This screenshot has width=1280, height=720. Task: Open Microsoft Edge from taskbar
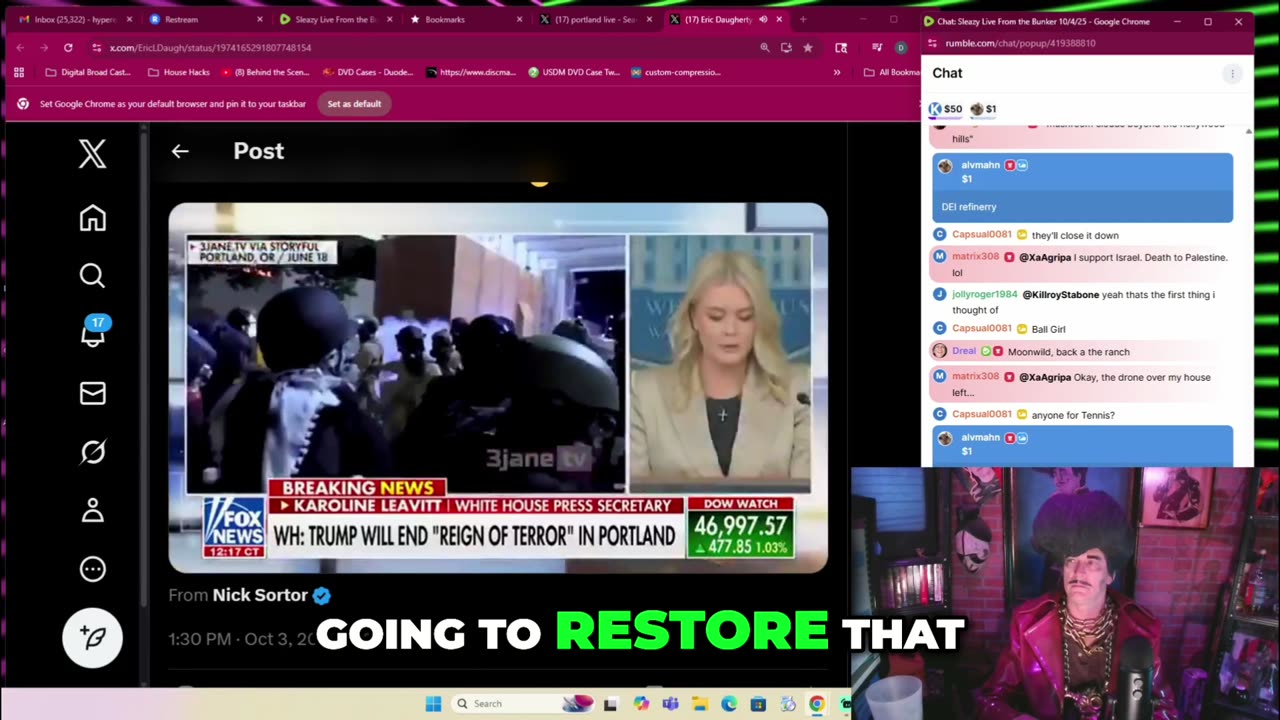click(x=729, y=704)
